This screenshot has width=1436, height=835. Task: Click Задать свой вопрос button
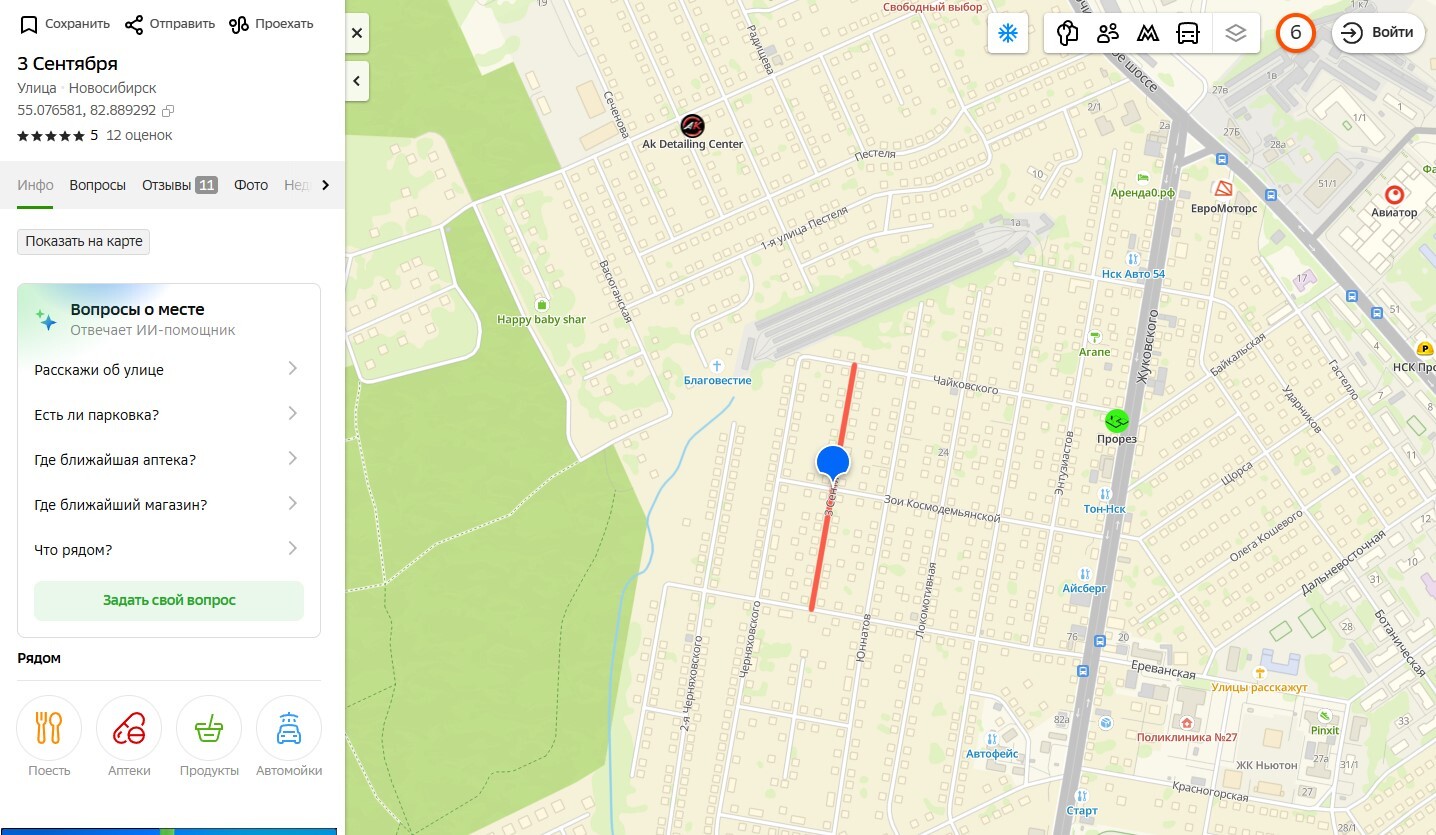coord(169,600)
